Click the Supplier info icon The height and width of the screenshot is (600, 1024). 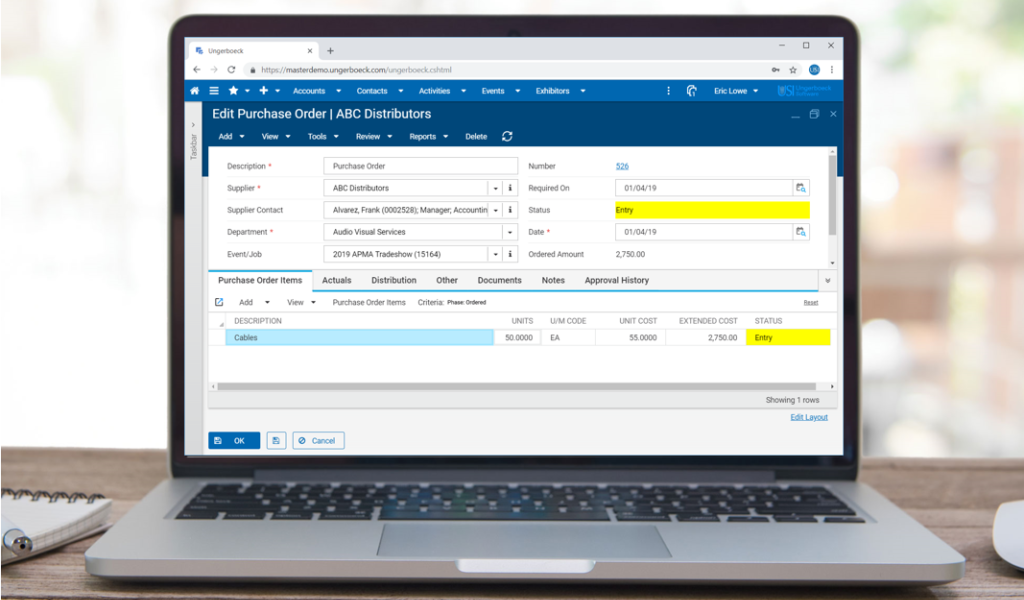pyautogui.click(x=510, y=188)
